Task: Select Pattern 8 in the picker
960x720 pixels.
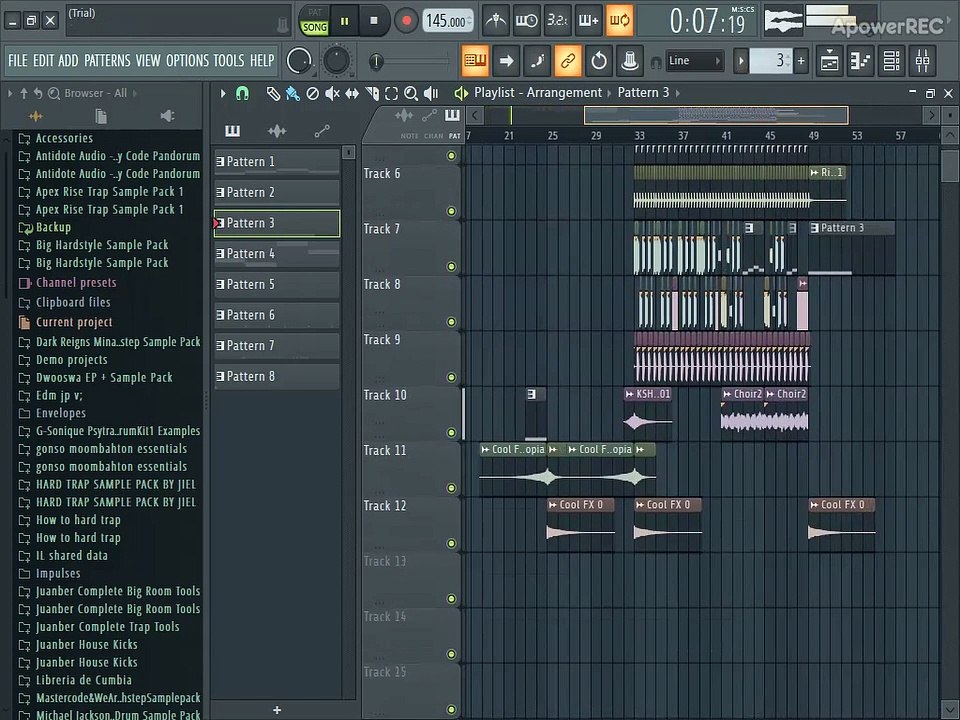Action: click(x=277, y=376)
